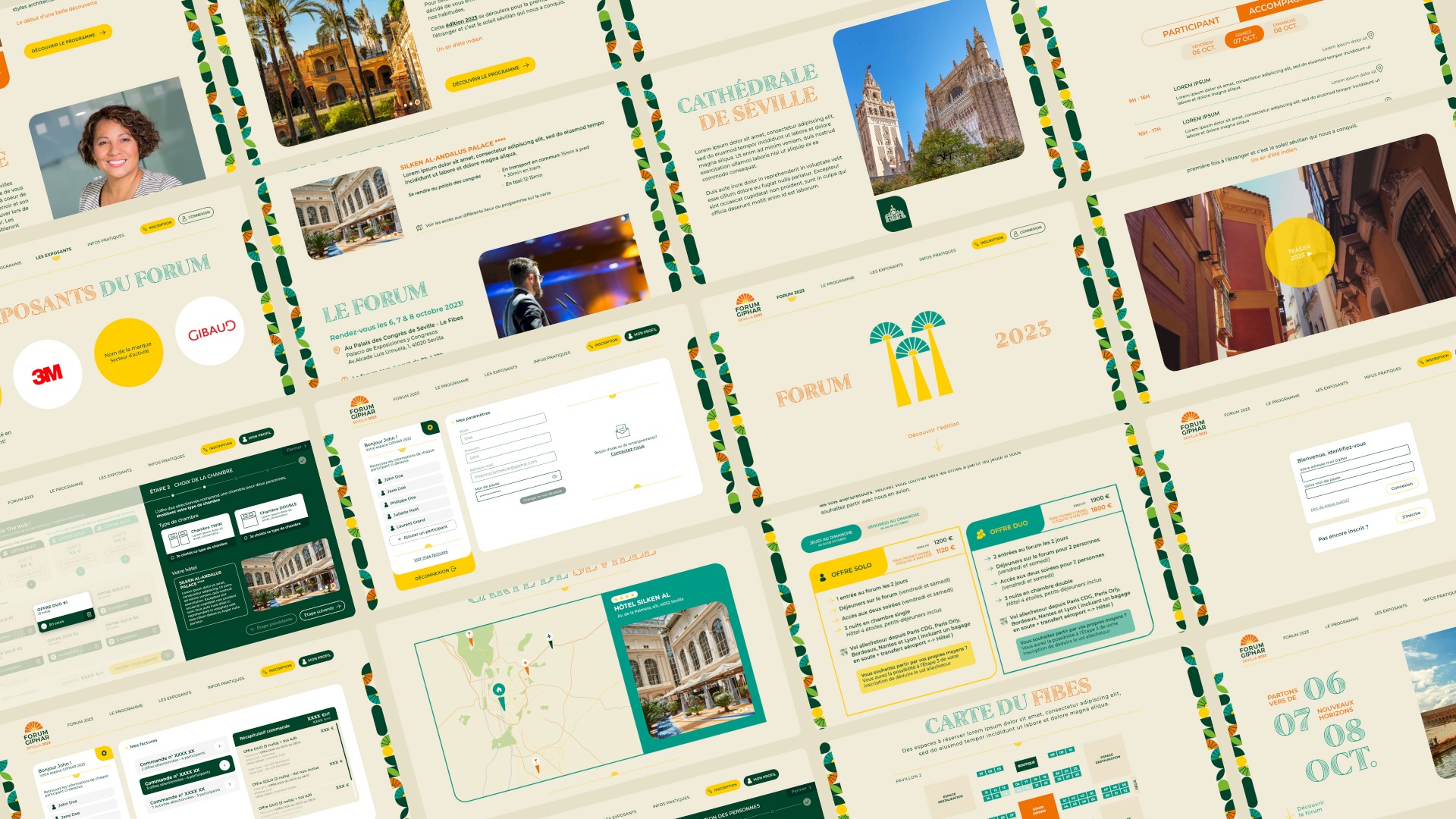Click the 3M exhibitor logo
The width and height of the screenshot is (1456, 819).
[47, 374]
